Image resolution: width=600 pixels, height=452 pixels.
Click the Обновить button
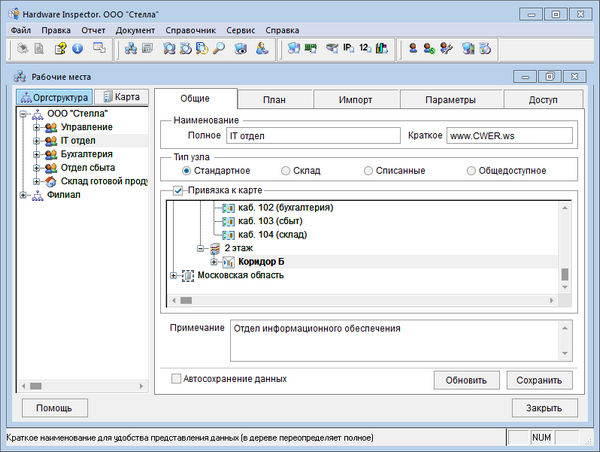coord(466,380)
